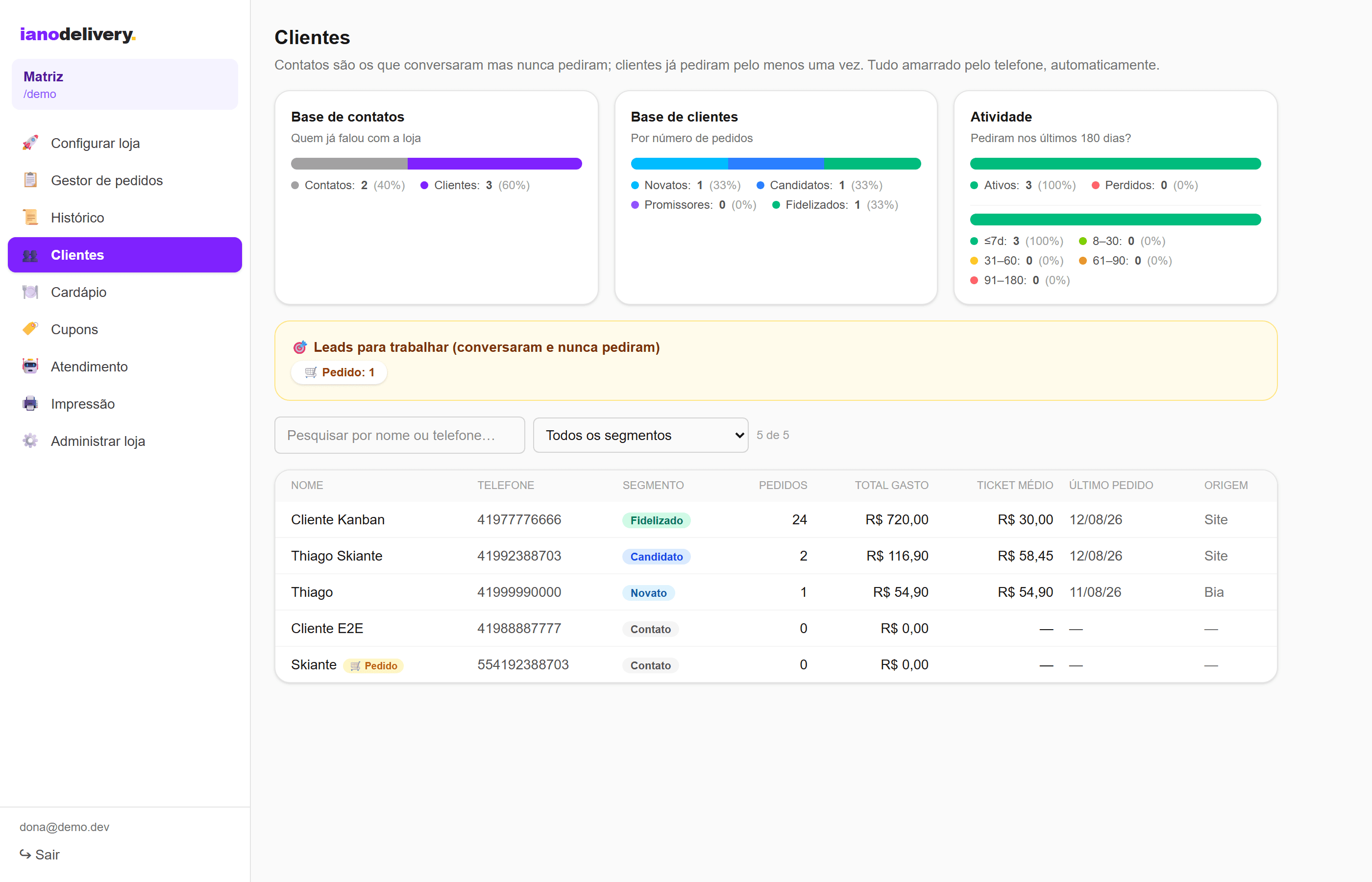Navigate to Atendimento
The height and width of the screenshot is (882, 1372).
125,367
